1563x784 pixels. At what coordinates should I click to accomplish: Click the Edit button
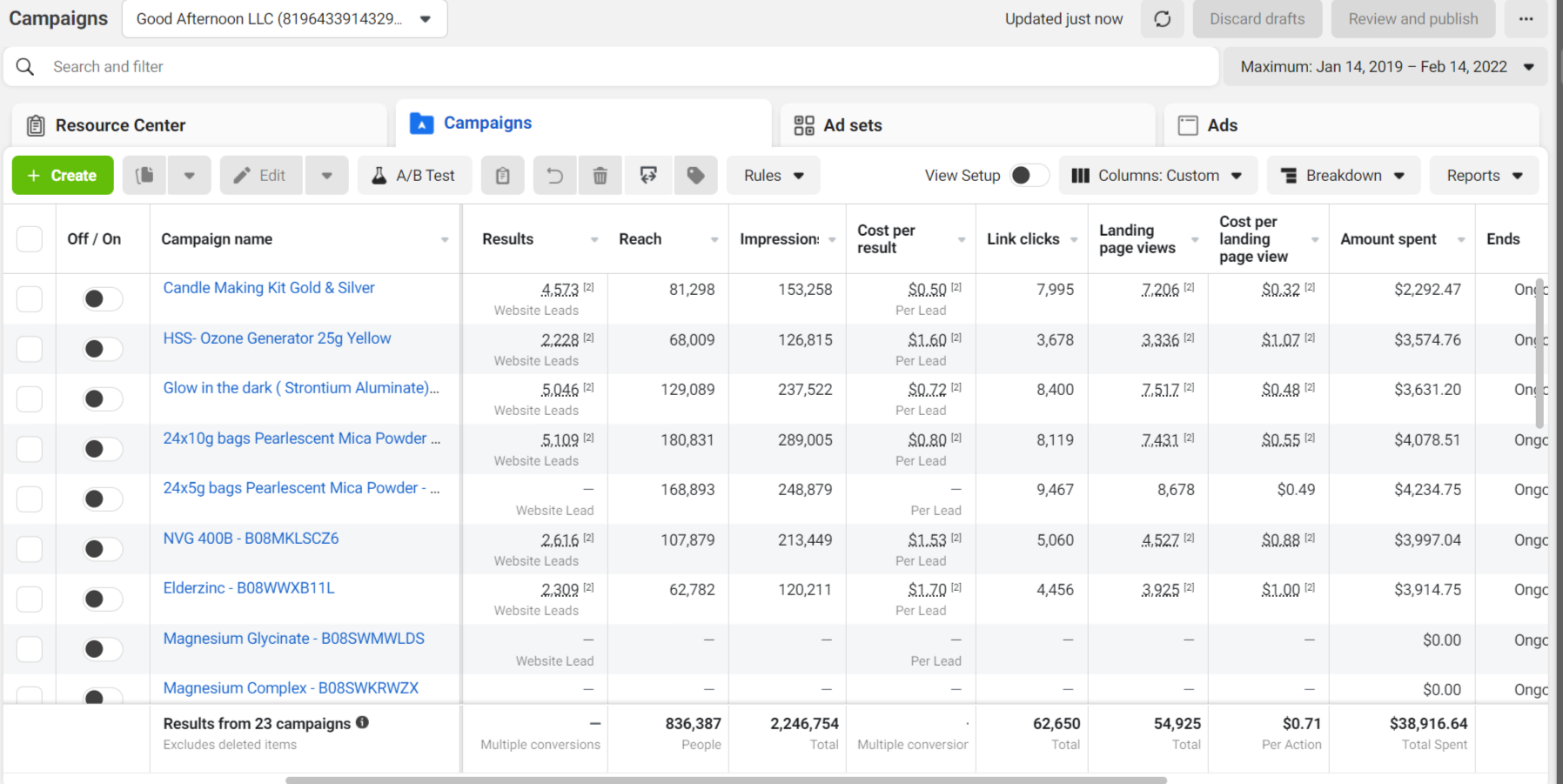coord(261,176)
